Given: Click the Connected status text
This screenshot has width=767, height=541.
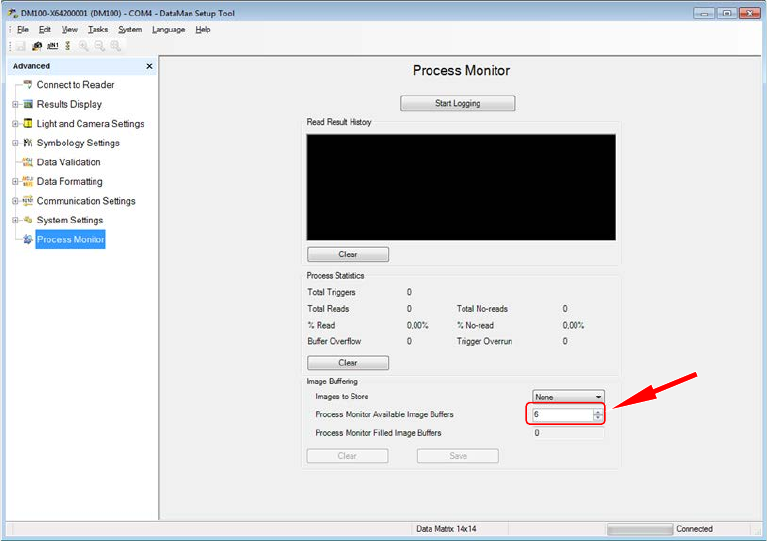Looking at the screenshot, I should pyautogui.click(x=694, y=529).
